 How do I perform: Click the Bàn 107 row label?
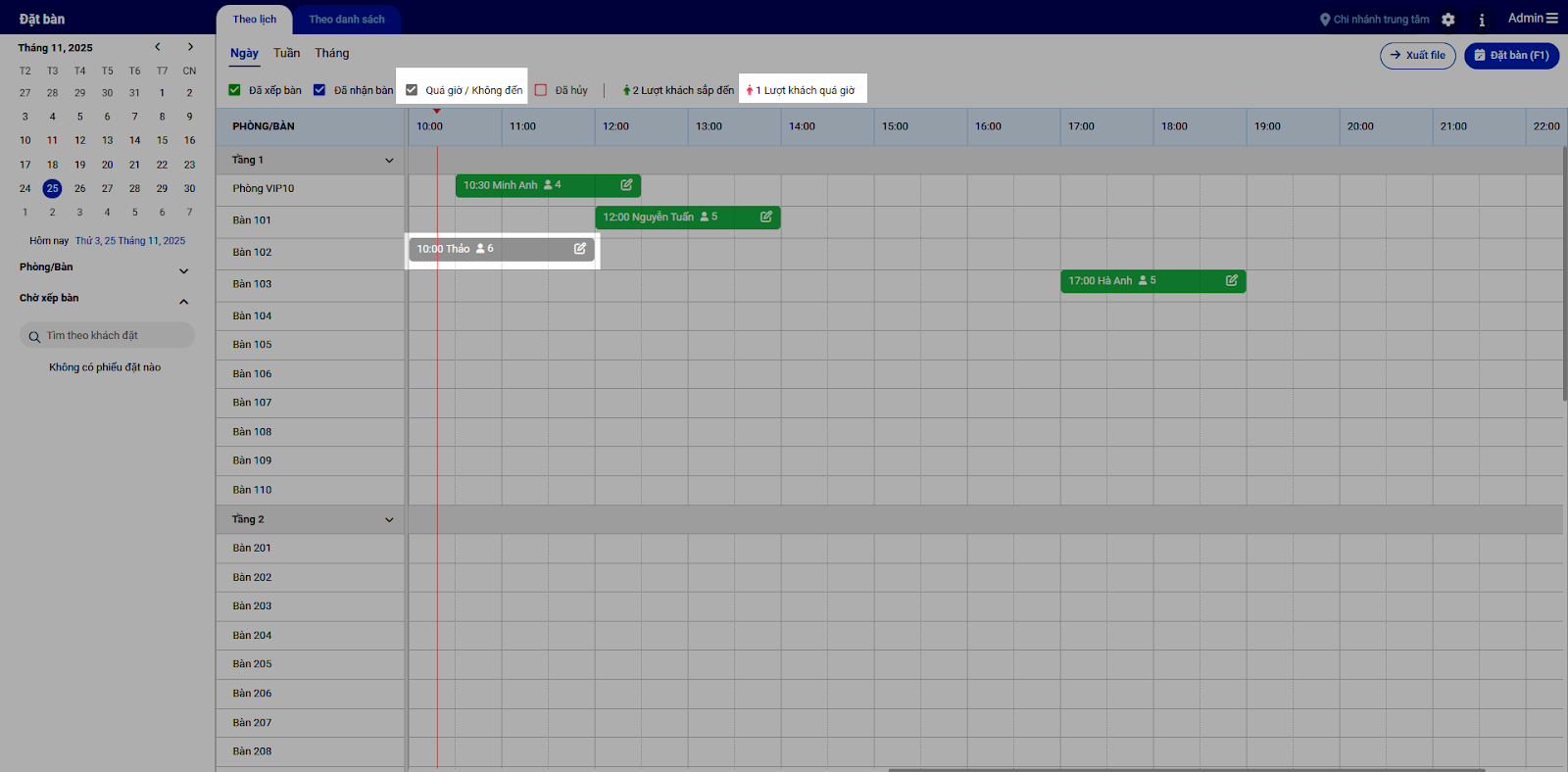point(252,403)
